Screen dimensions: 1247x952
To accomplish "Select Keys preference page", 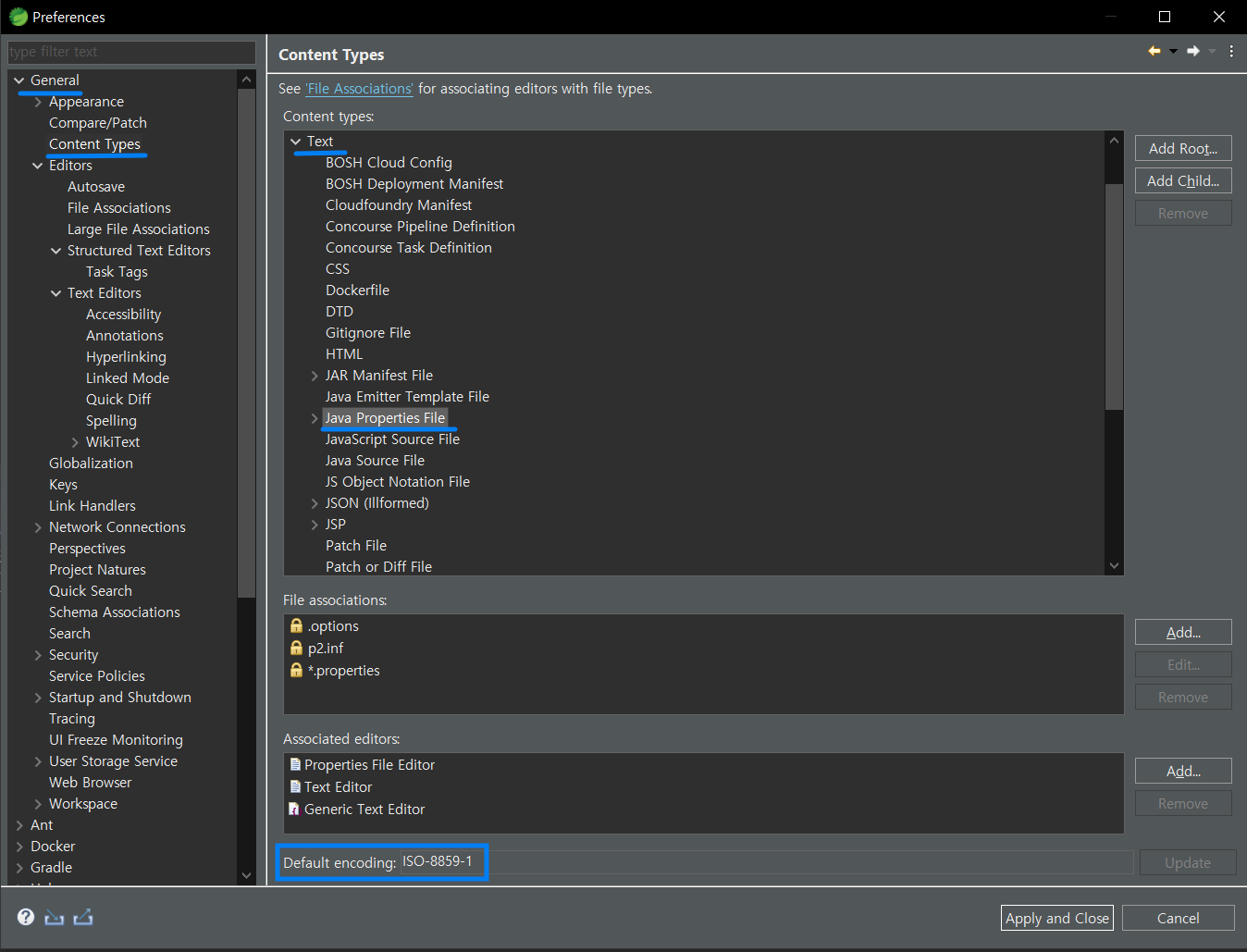I will pyautogui.click(x=63, y=485).
